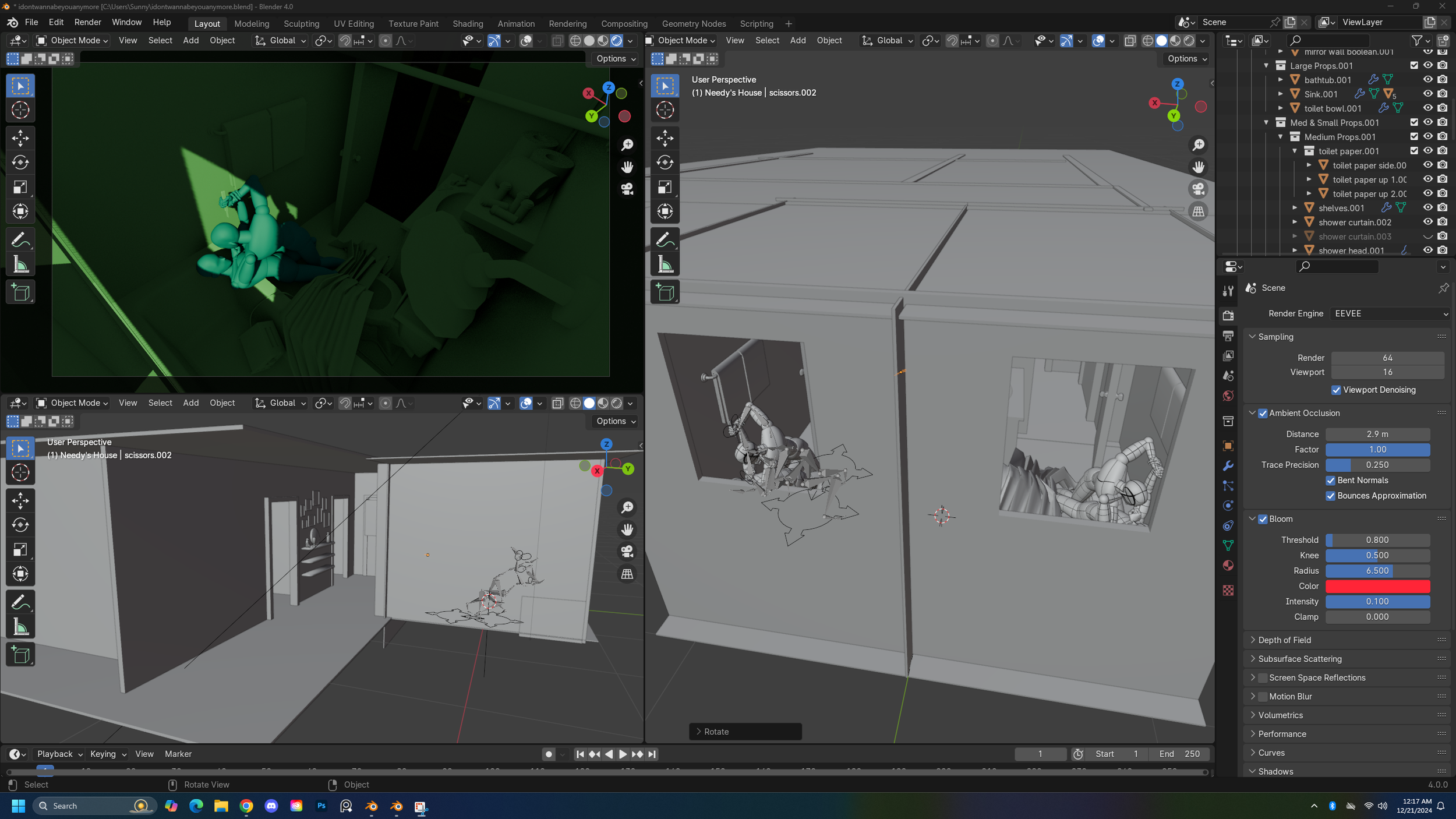1456x819 pixels.
Task: Expand the Depth of Field panel
Action: pos(1284,640)
